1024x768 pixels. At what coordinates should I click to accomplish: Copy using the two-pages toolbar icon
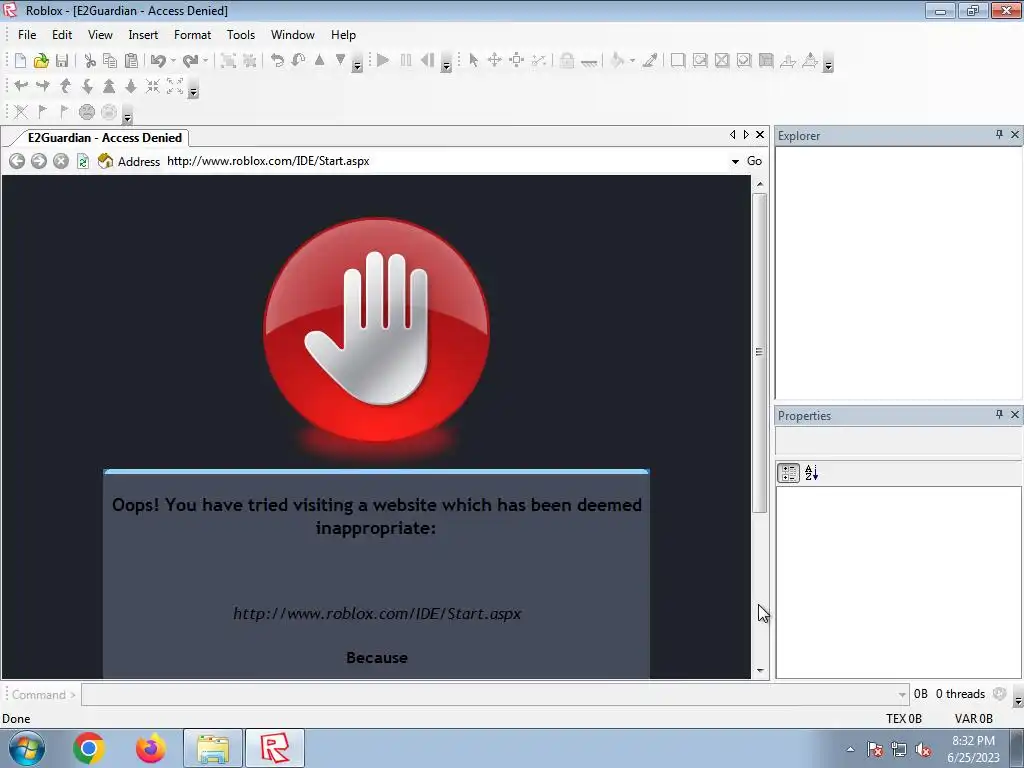110,61
